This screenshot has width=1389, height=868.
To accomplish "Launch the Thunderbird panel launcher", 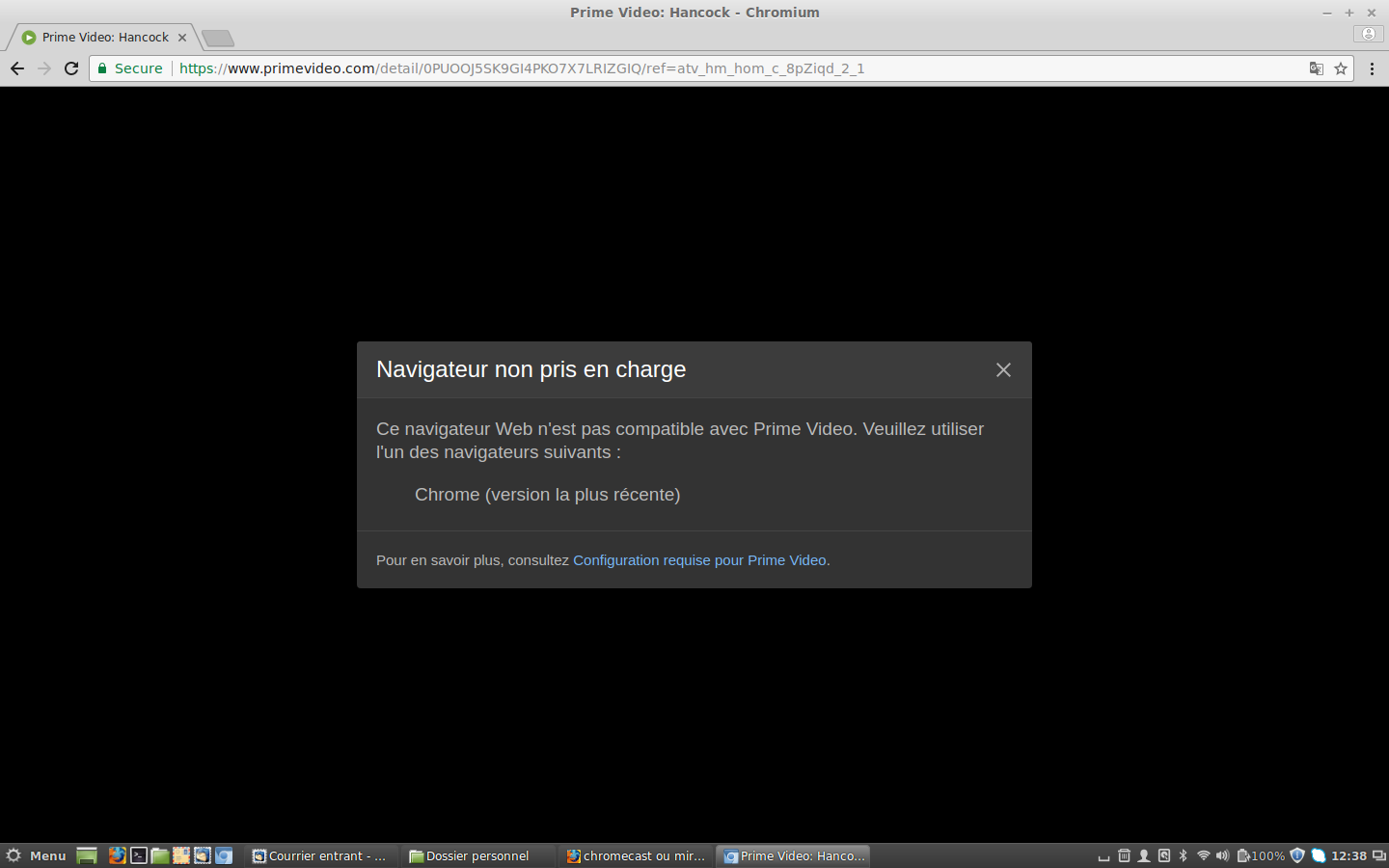I will (x=203, y=855).
